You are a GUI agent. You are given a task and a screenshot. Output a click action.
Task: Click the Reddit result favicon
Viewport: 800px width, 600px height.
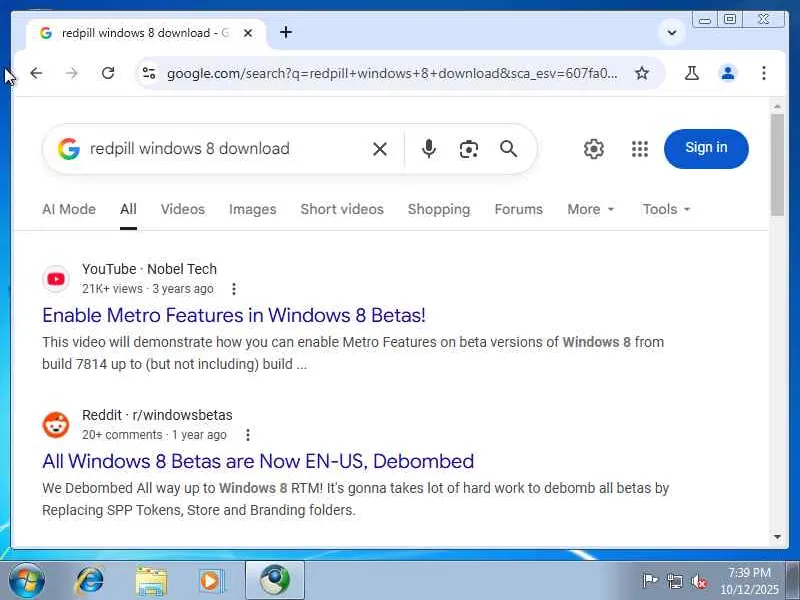click(x=56, y=425)
